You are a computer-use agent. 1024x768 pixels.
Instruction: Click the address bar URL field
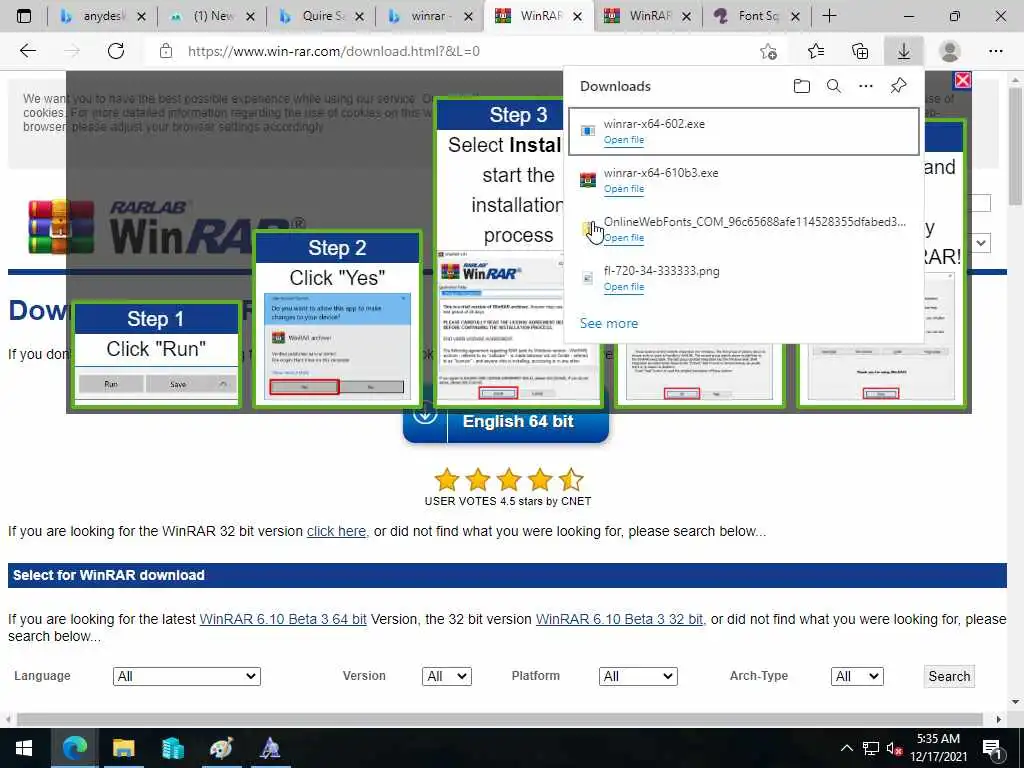457,51
